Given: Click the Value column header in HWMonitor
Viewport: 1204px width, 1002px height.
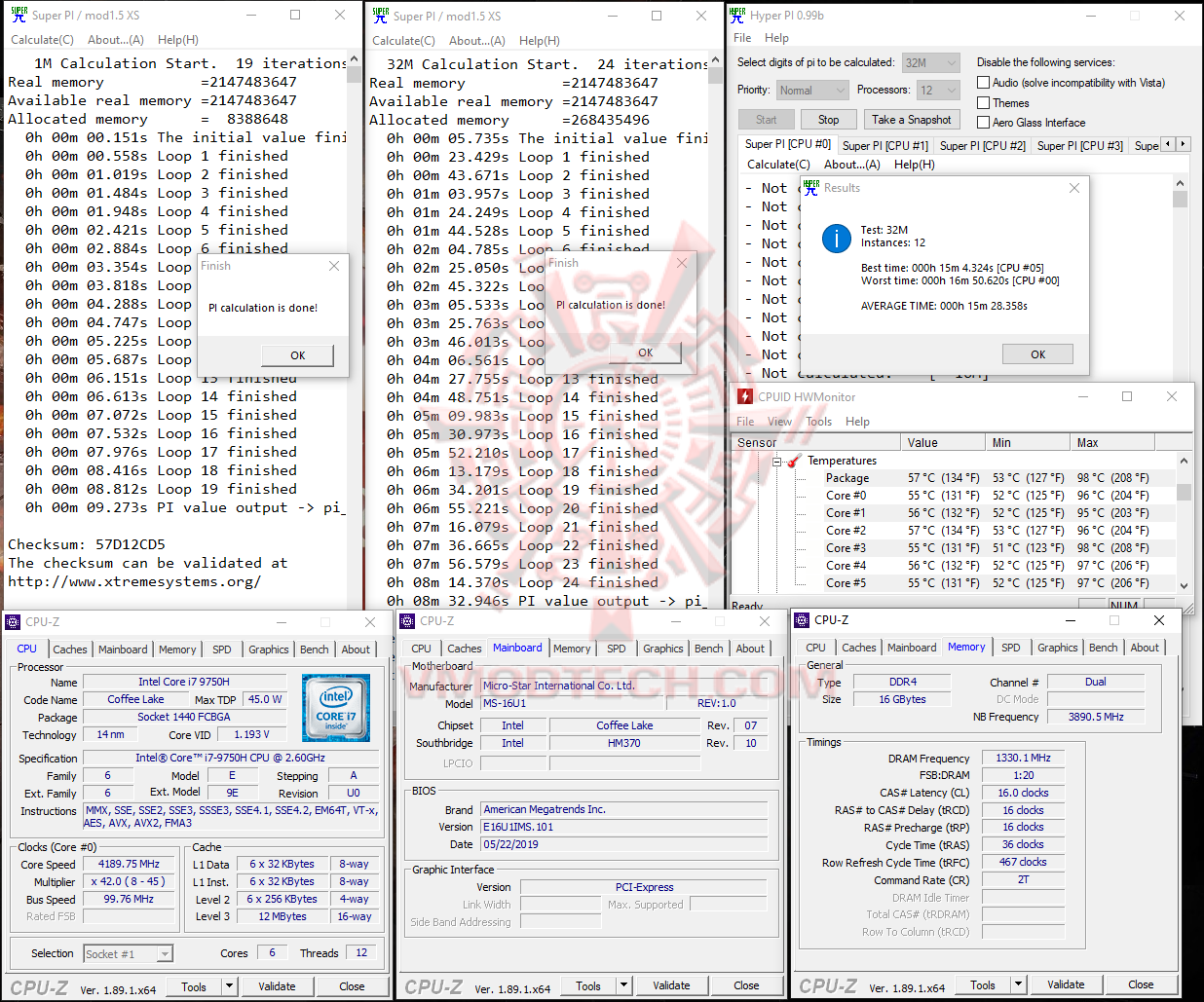Looking at the screenshot, I should (942, 442).
